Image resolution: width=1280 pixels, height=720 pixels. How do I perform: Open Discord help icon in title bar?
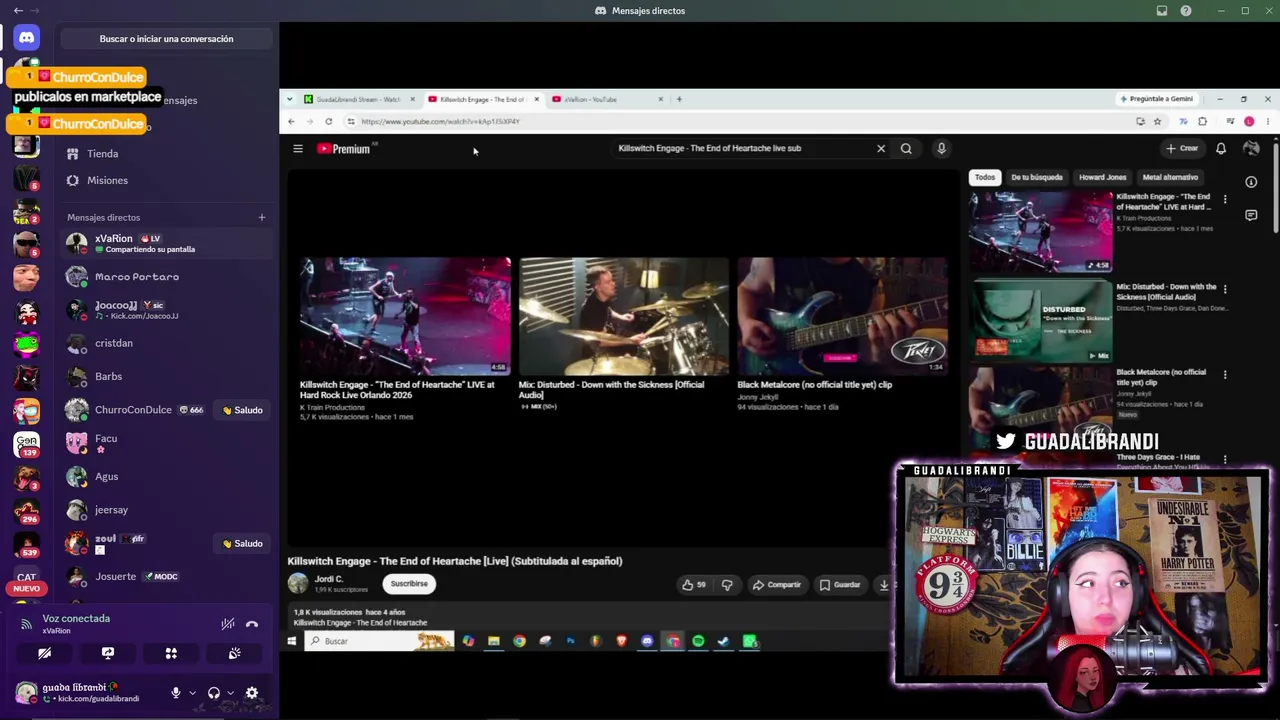pyautogui.click(x=1186, y=11)
